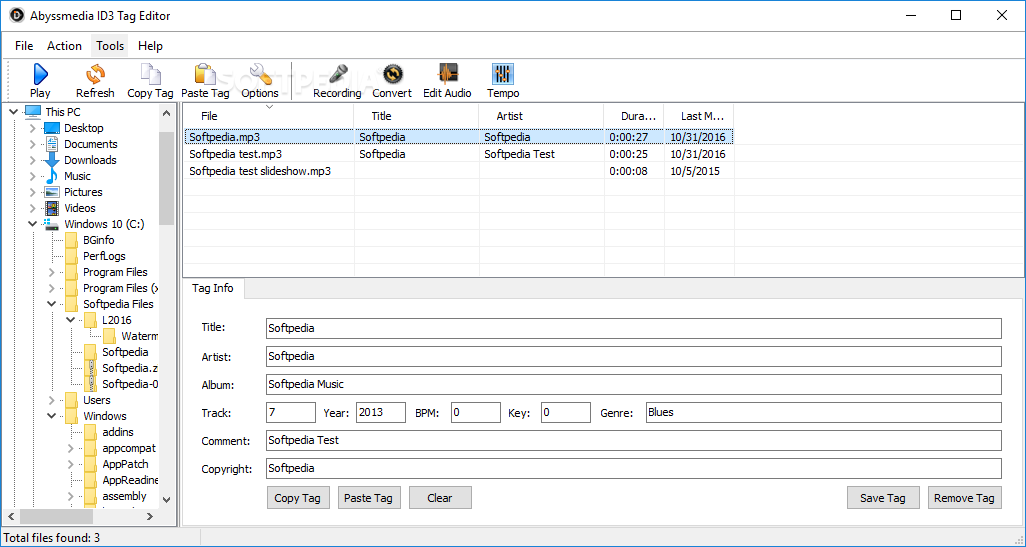The image size is (1026, 547).
Task: Click the Paste Tag button below form
Action: coord(368,498)
